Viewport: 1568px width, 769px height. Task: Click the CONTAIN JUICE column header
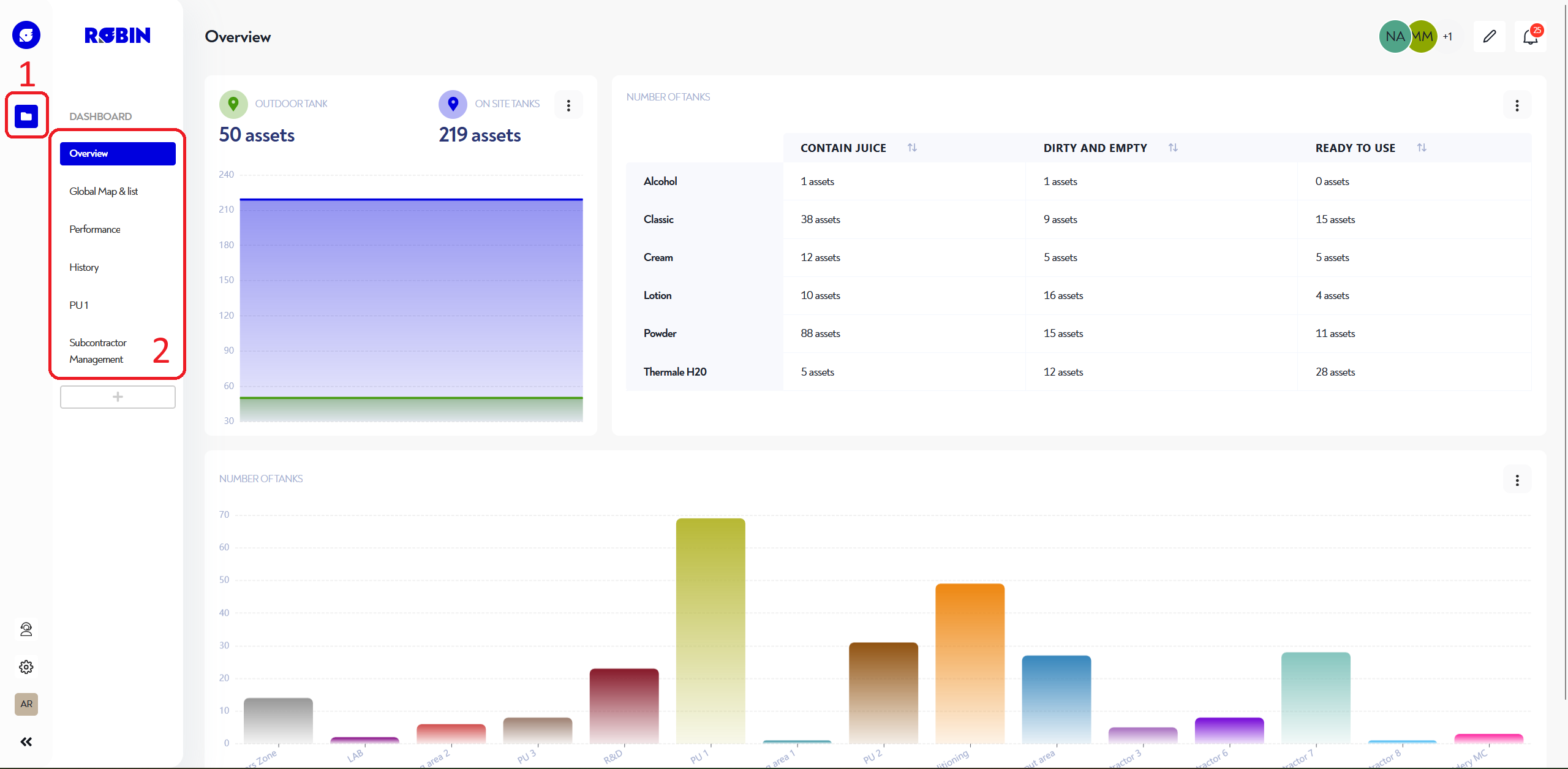pos(843,148)
